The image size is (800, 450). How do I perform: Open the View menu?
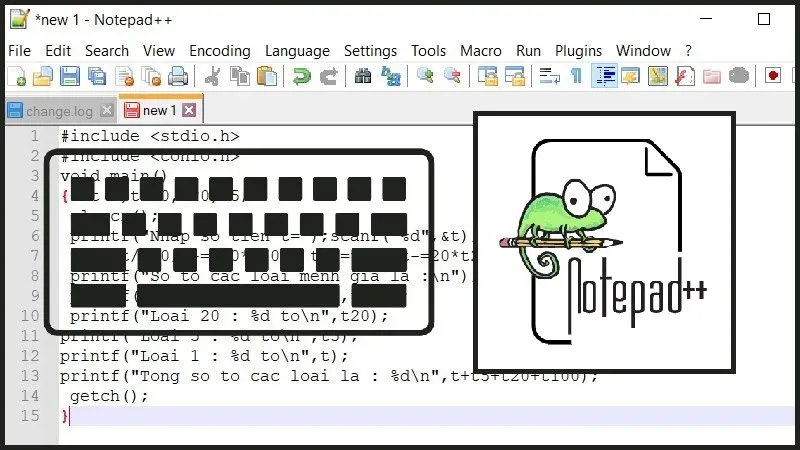point(159,51)
